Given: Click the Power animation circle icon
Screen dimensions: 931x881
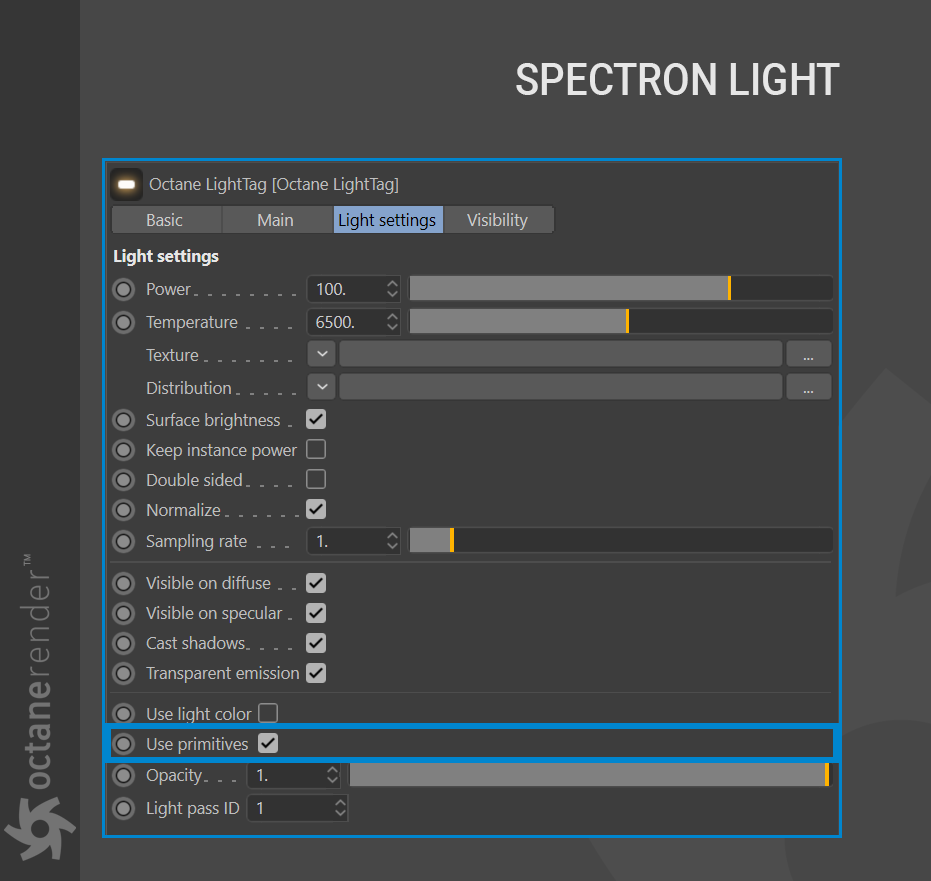Looking at the screenshot, I should 124,290.
